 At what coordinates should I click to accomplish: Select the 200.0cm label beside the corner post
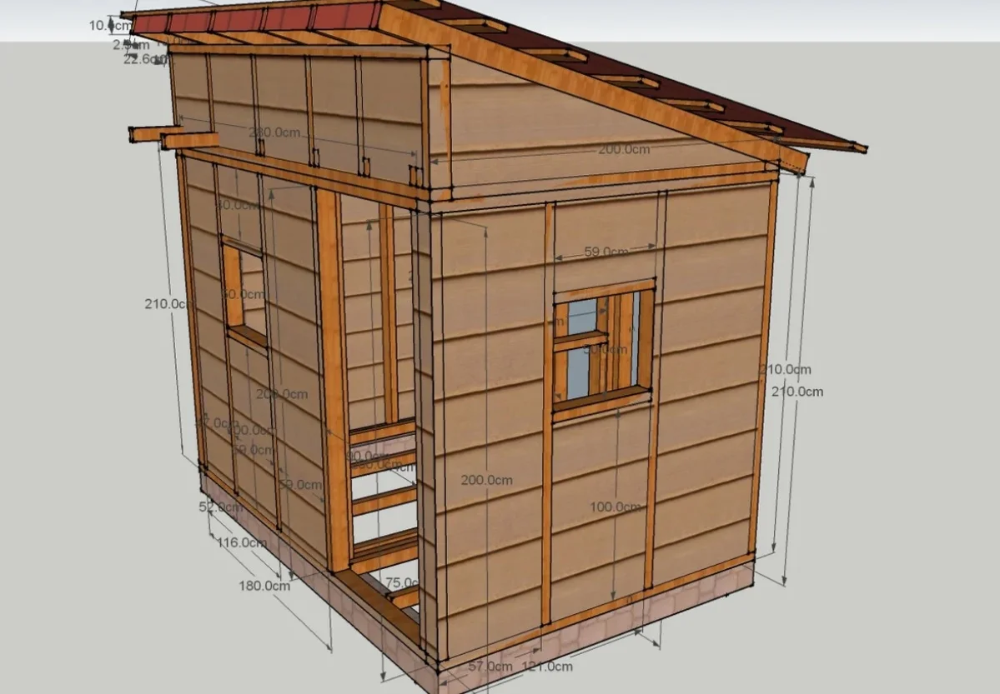(486, 480)
